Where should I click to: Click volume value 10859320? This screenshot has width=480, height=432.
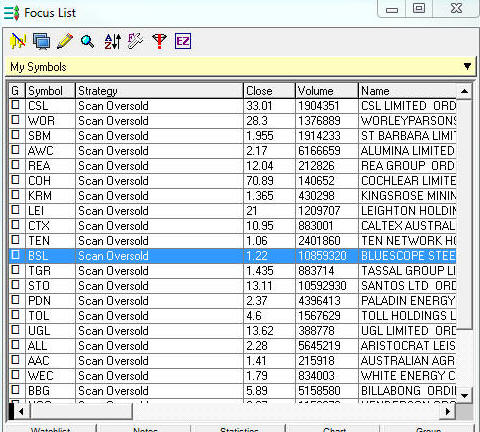(x=322, y=255)
